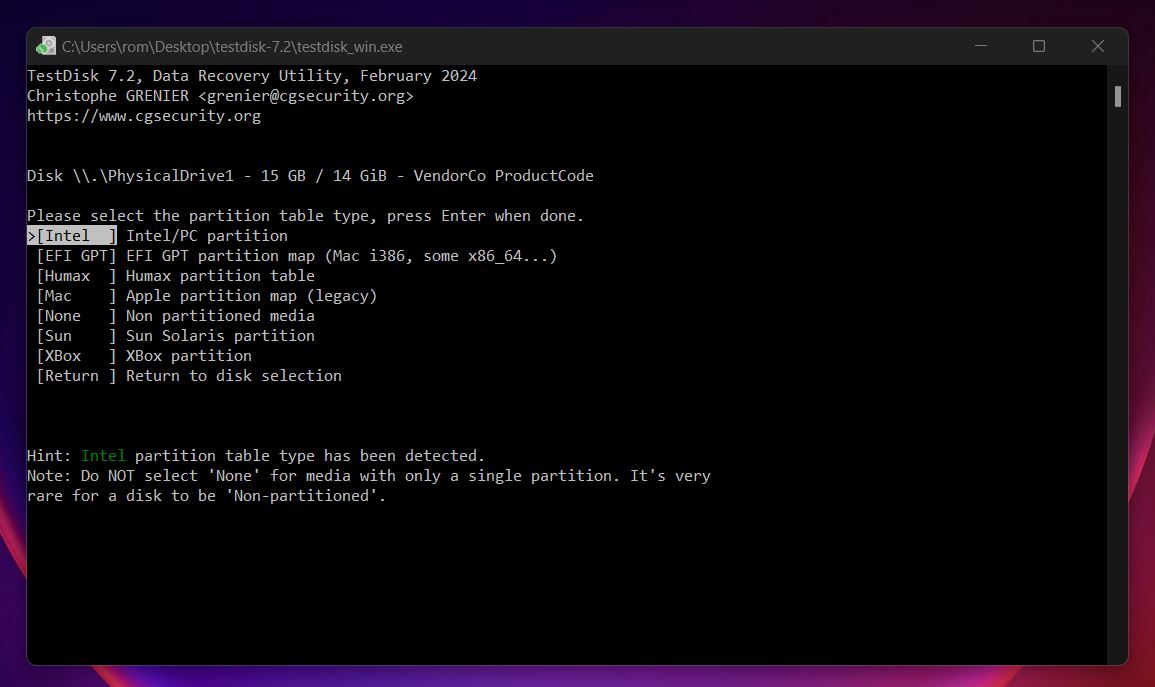Close the testdisk_win.exe console window
This screenshot has width=1155, height=687.
click(1098, 46)
